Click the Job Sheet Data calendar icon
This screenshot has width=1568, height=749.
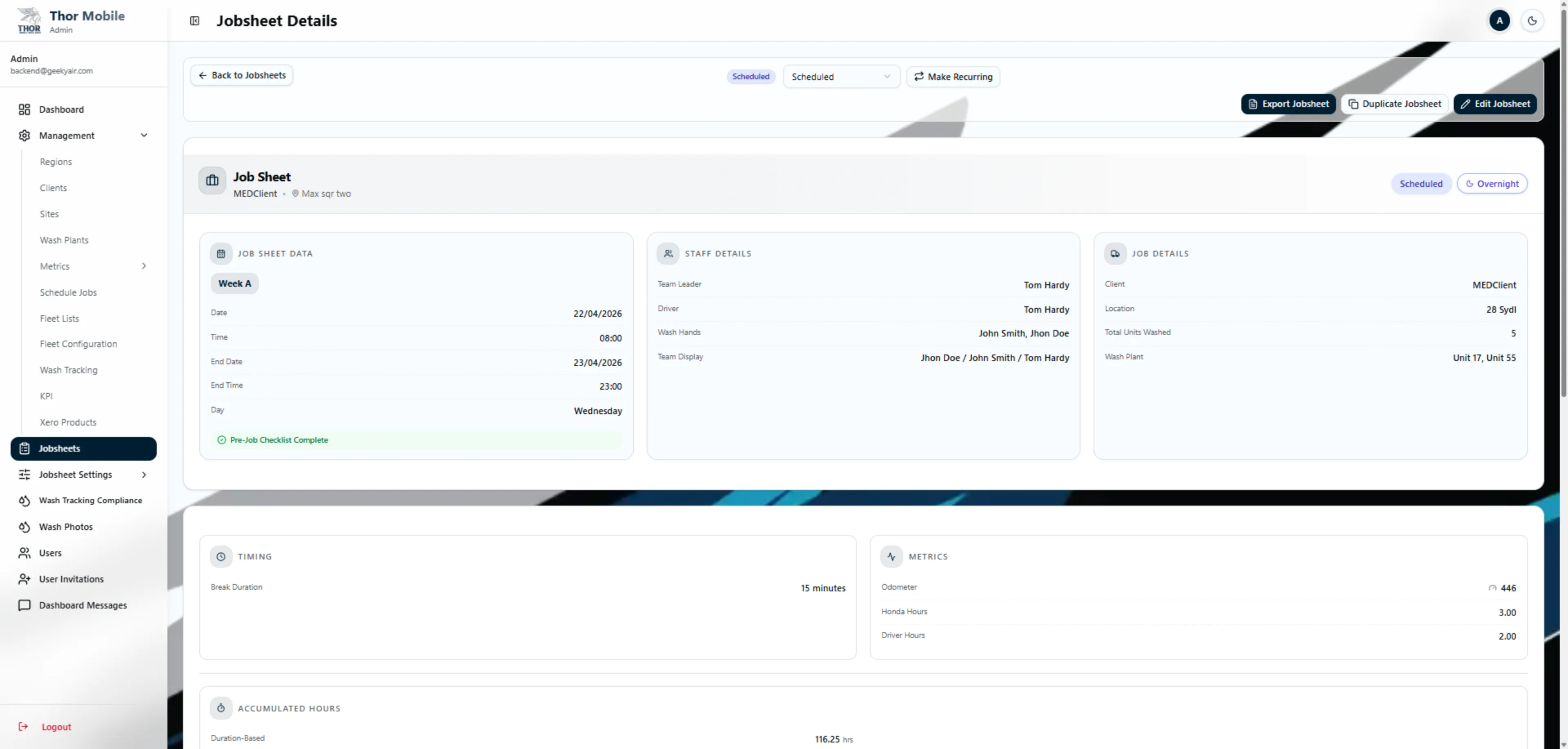pyautogui.click(x=221, y=254)
